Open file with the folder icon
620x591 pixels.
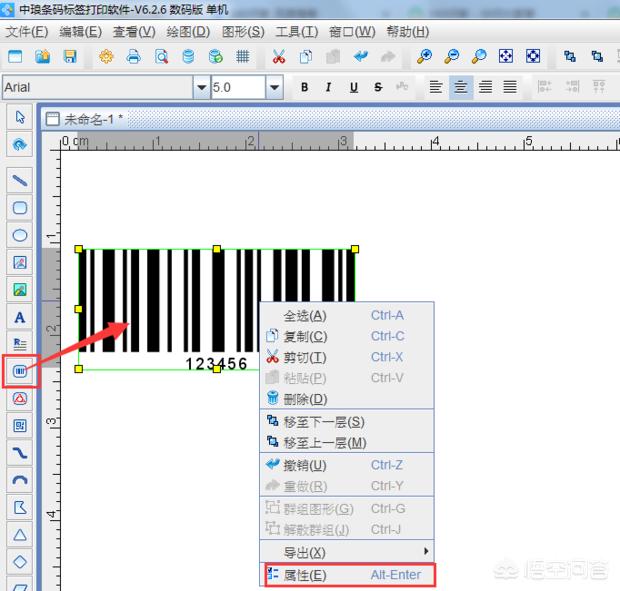tap(43, 57)
